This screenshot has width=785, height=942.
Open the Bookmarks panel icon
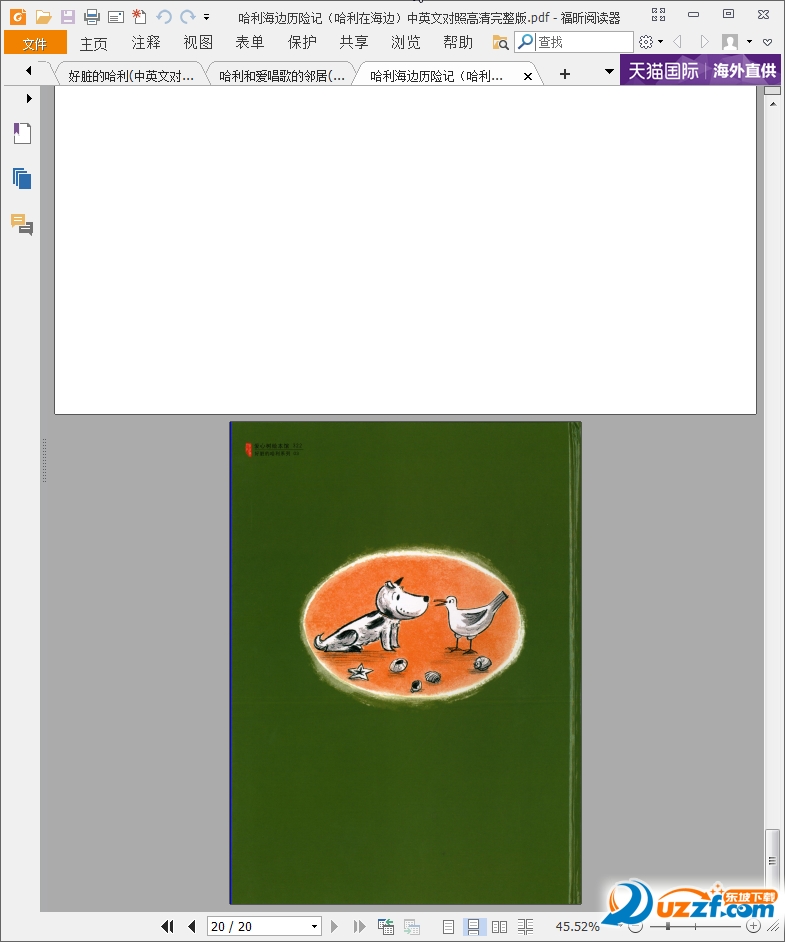click(22, 133)
